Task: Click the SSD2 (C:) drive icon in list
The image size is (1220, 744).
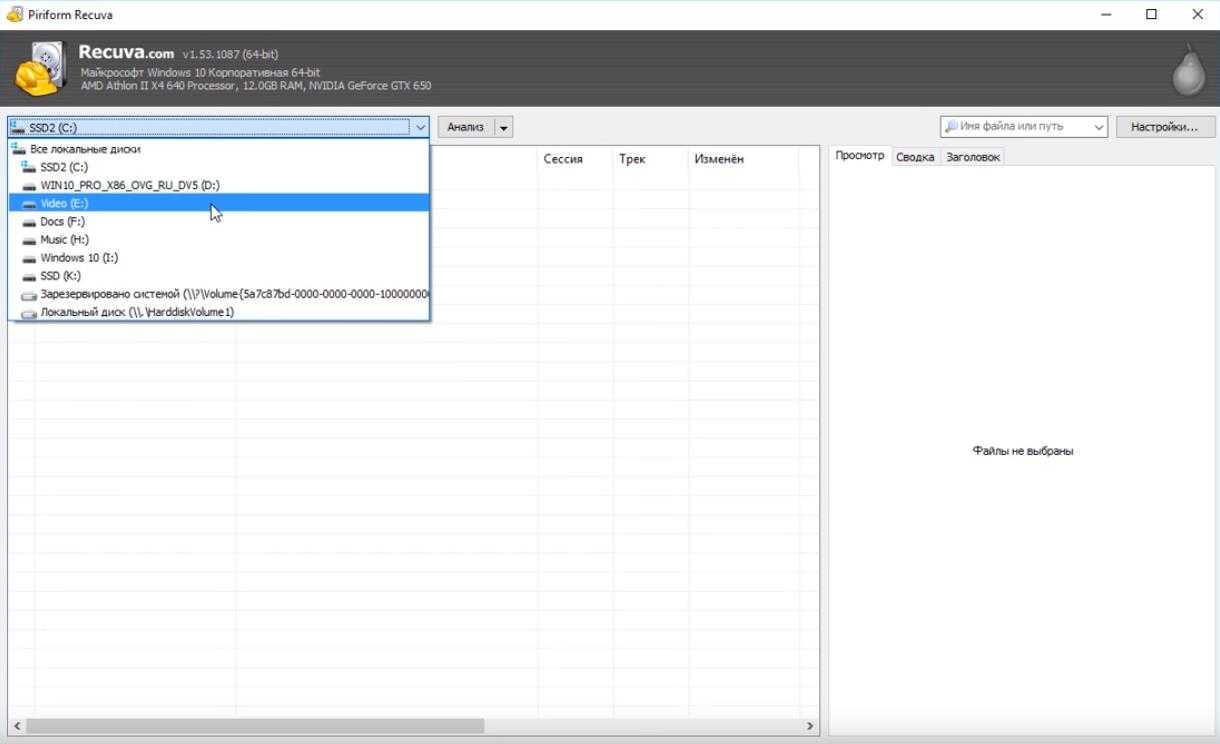Action: point(29,167)
